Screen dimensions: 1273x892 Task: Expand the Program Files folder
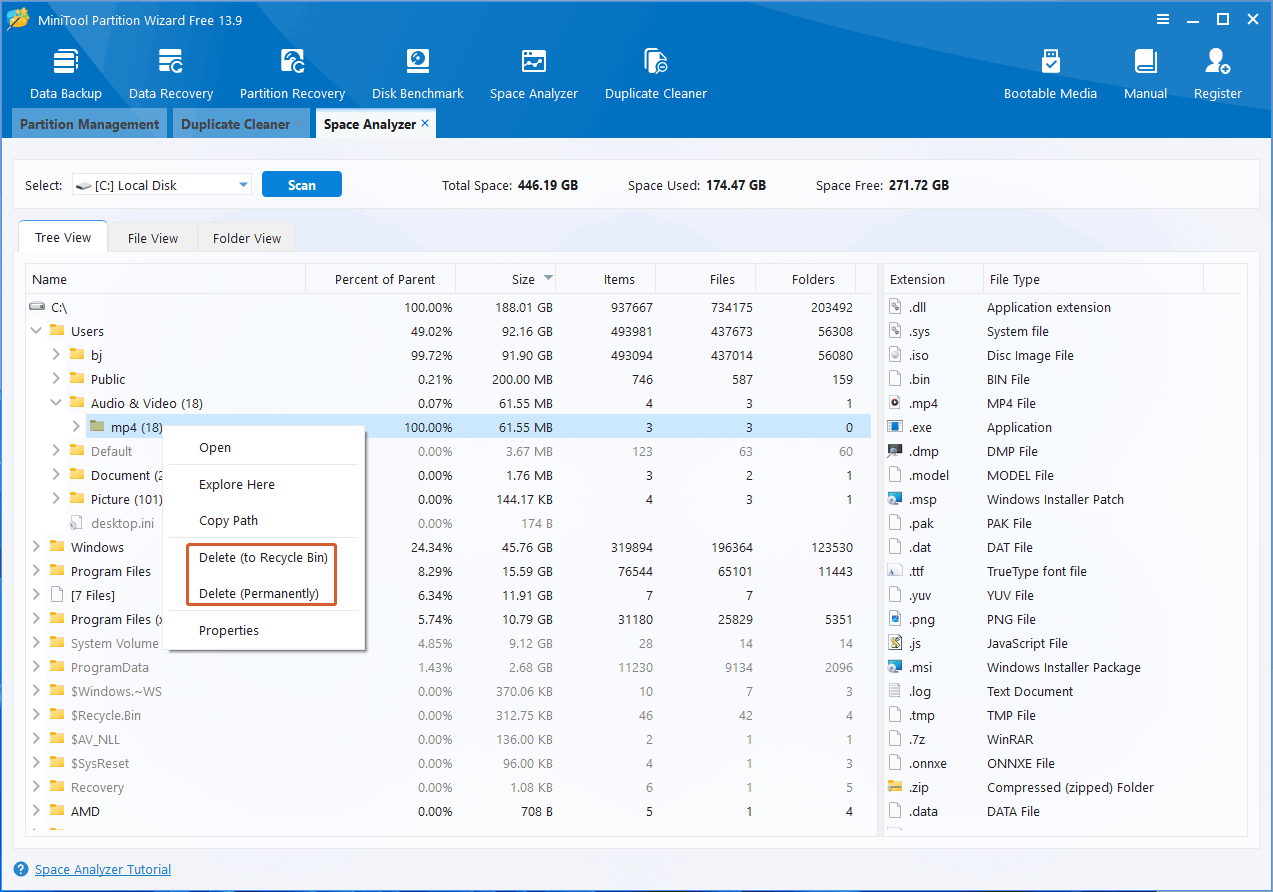(37, 571)
